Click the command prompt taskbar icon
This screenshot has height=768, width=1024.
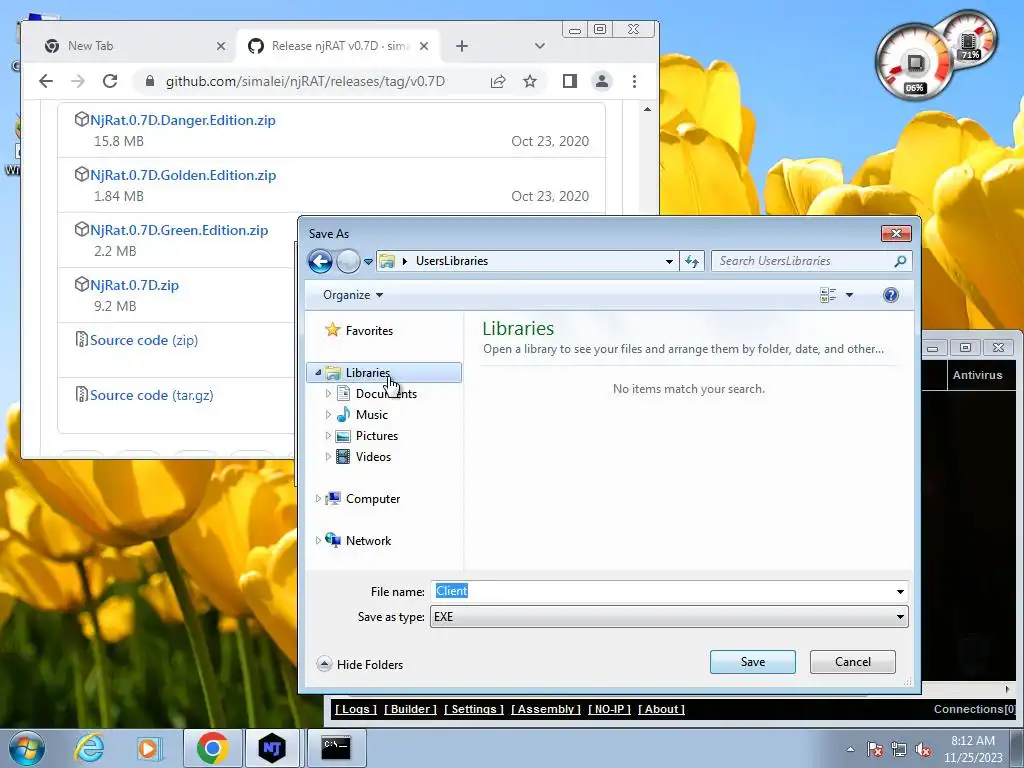tap(336, 748)
